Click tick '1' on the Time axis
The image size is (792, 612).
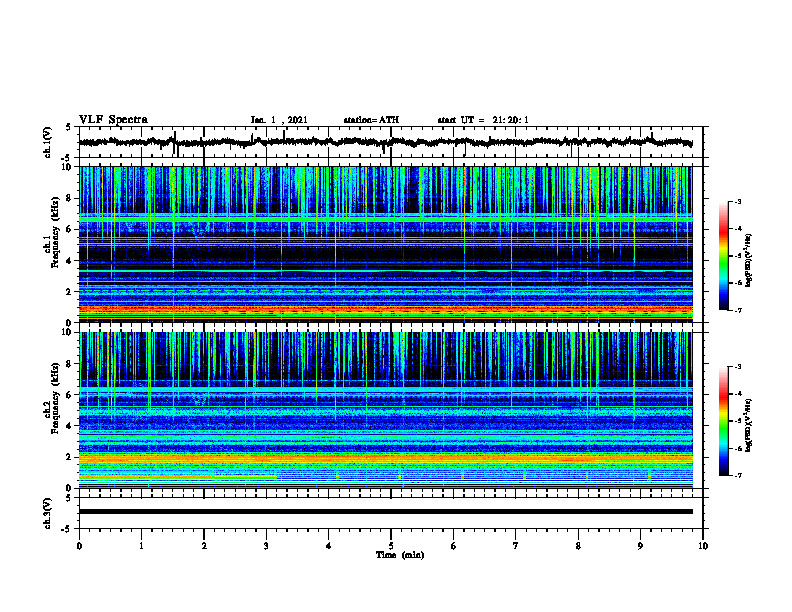[141, 546]
